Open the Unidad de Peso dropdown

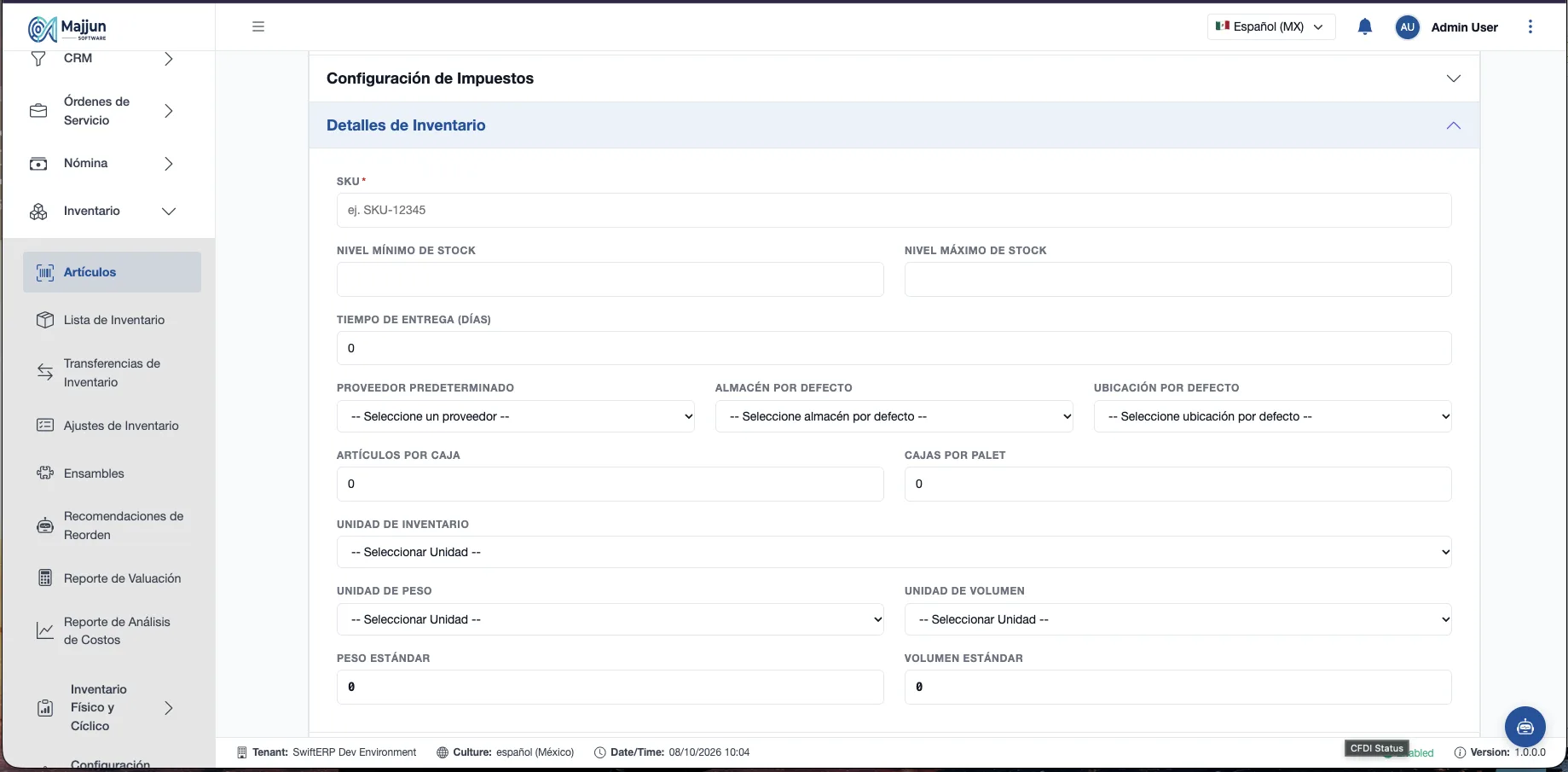(x=610, y=619)
